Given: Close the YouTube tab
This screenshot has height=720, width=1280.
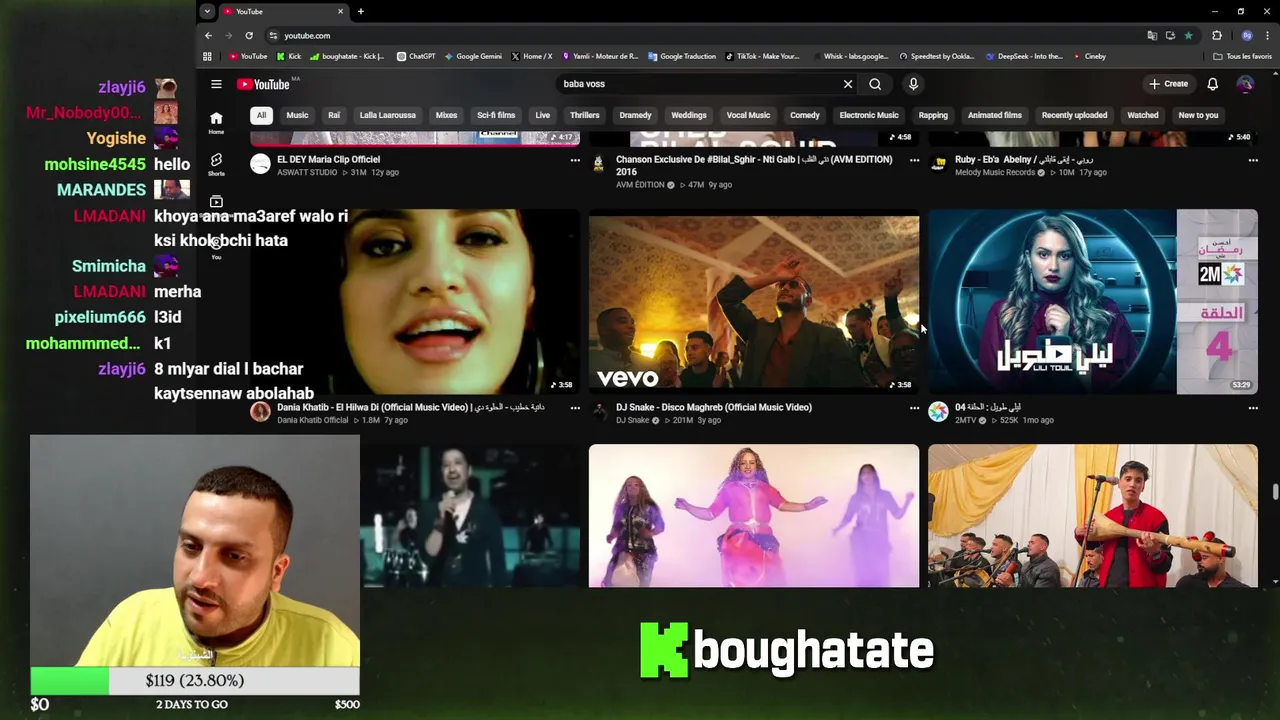Looking at the screenshot, I should [x=340, y=11].
